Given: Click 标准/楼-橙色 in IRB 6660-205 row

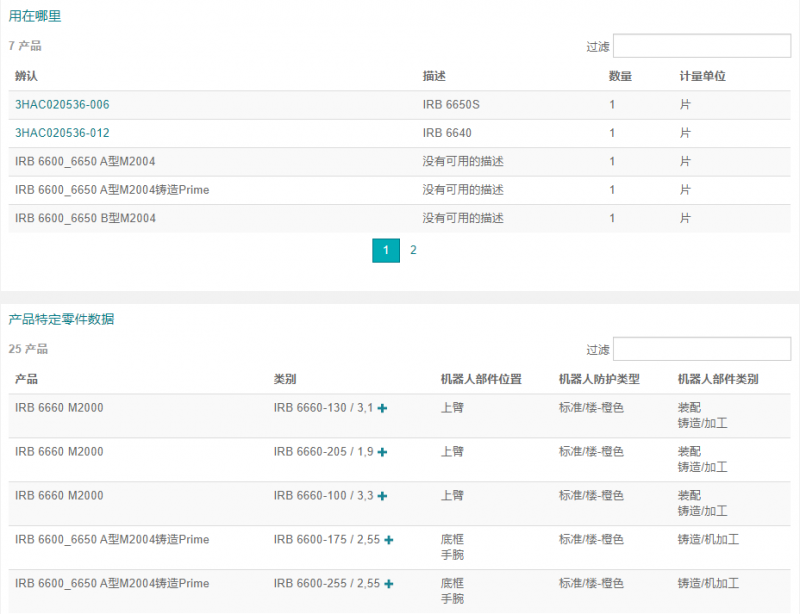Looking at the screenshot, I should point(591,452).
